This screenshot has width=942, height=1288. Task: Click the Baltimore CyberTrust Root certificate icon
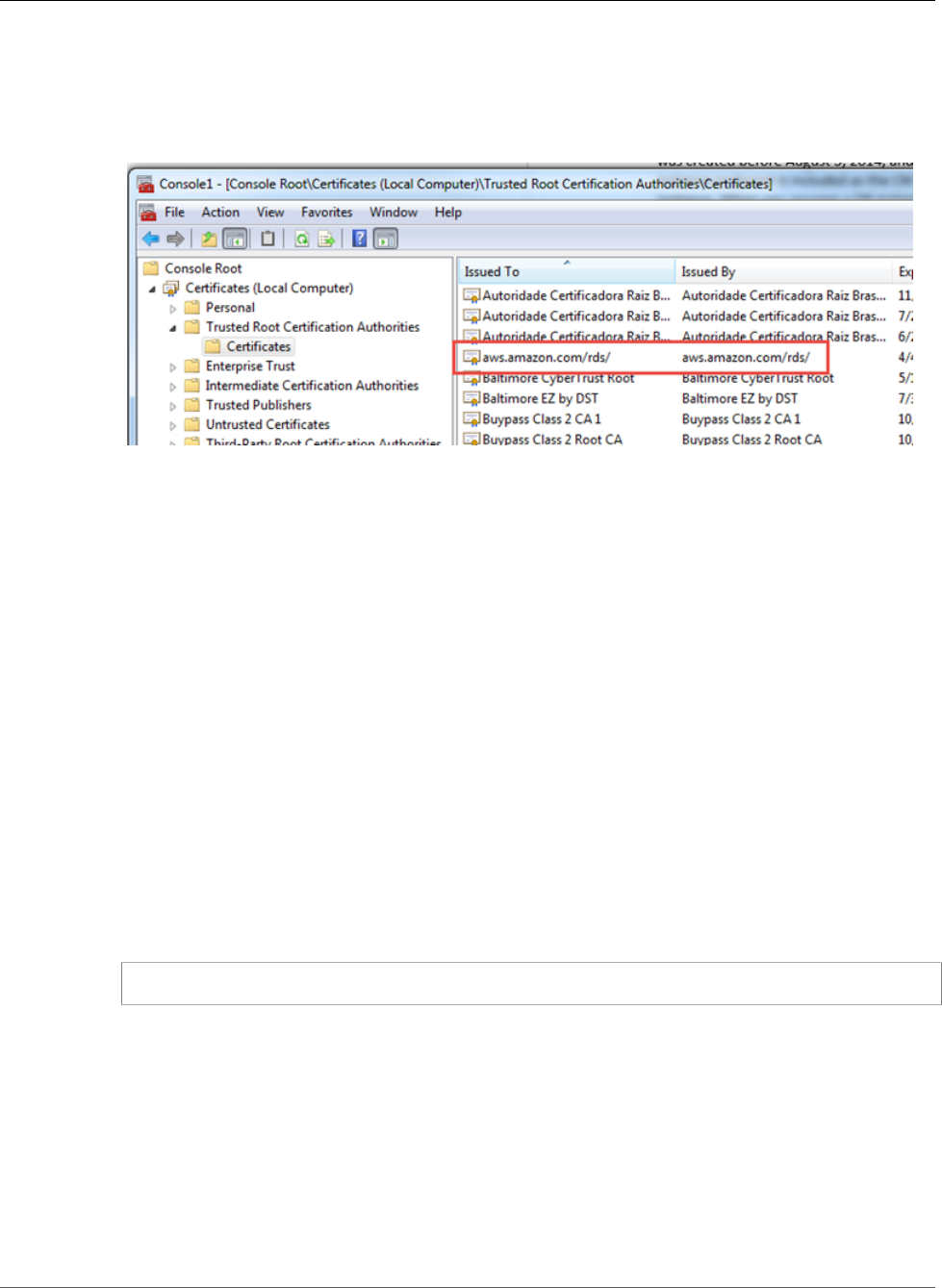[x=471, y=379]
